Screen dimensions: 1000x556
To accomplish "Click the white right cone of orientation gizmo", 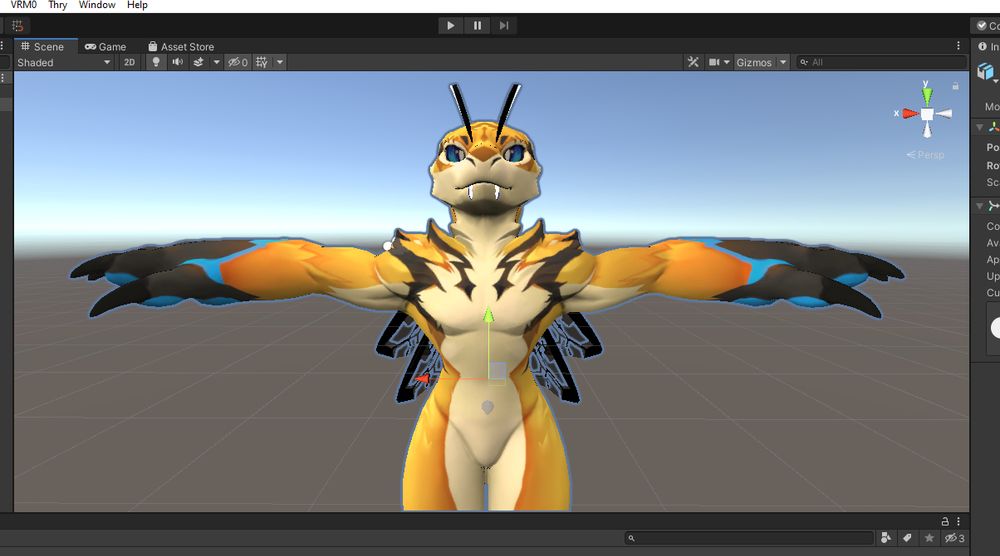I will pyautogui.click(x=944, y=114).
